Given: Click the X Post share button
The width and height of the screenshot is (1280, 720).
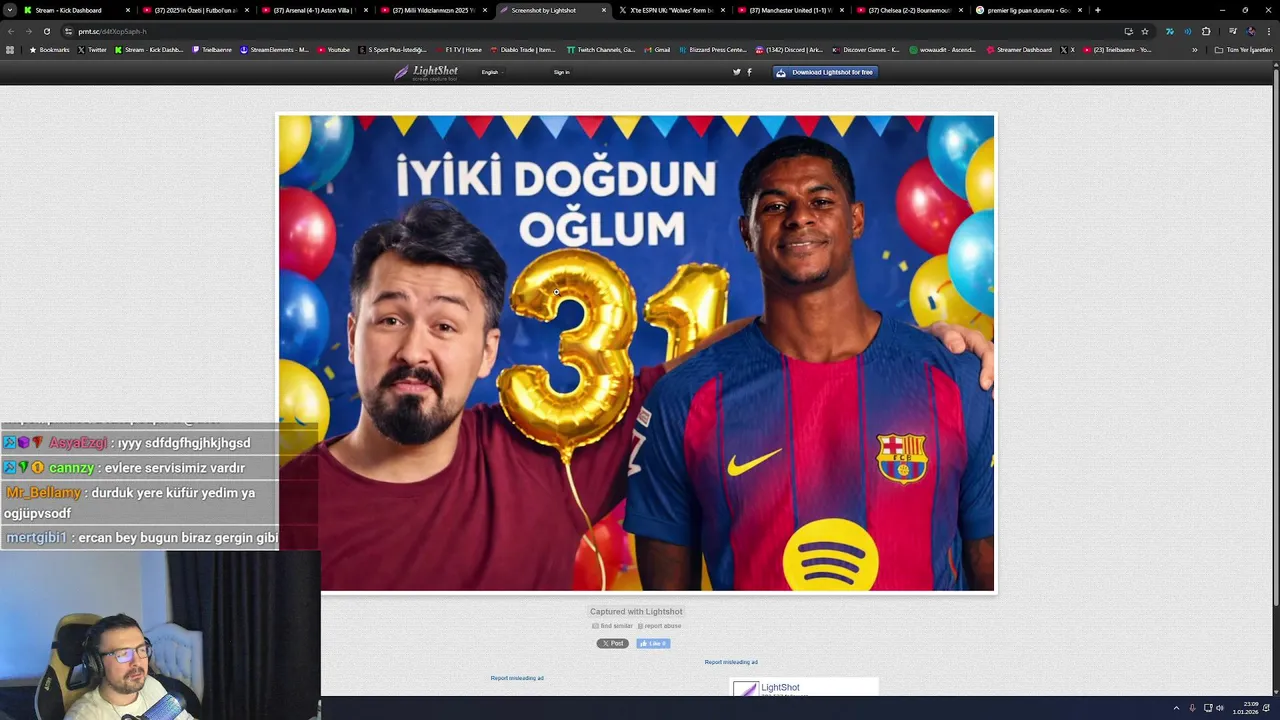Looking at the screenshot, I should click(x=613, y=643).
